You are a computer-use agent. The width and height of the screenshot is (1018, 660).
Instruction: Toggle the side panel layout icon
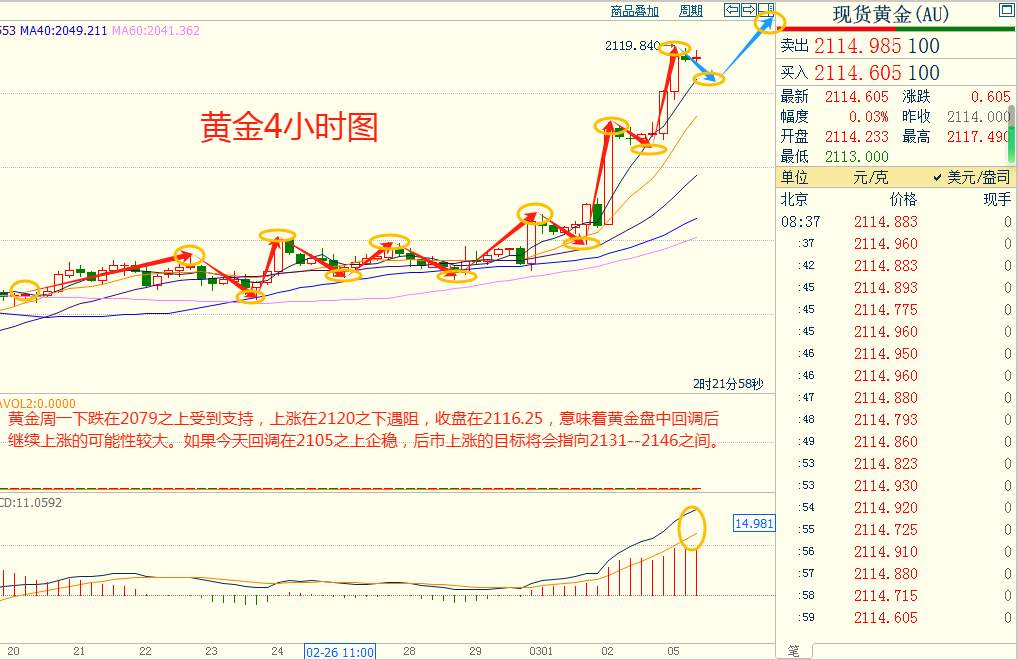766,10
